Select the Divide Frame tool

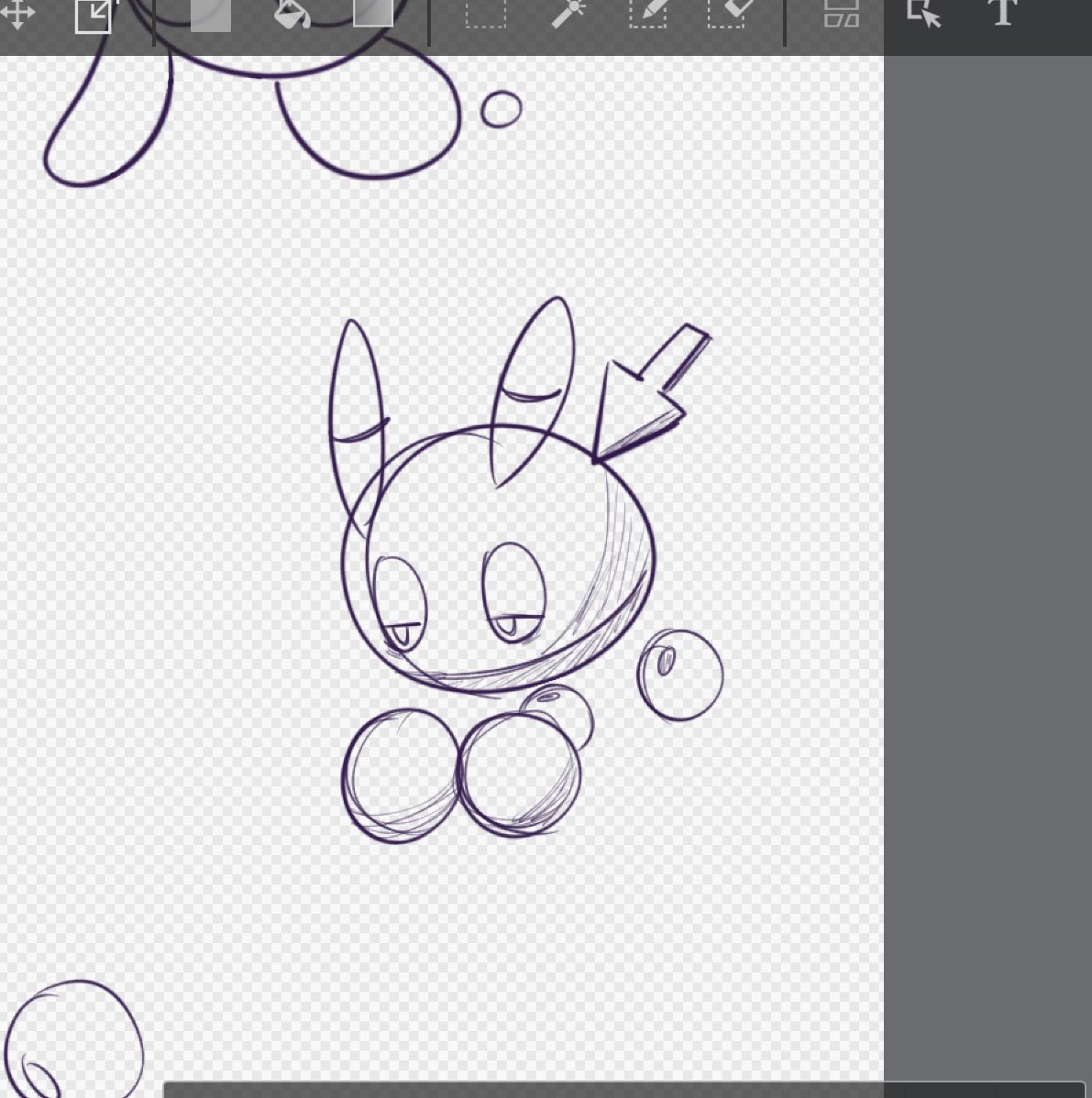(842, 14)
